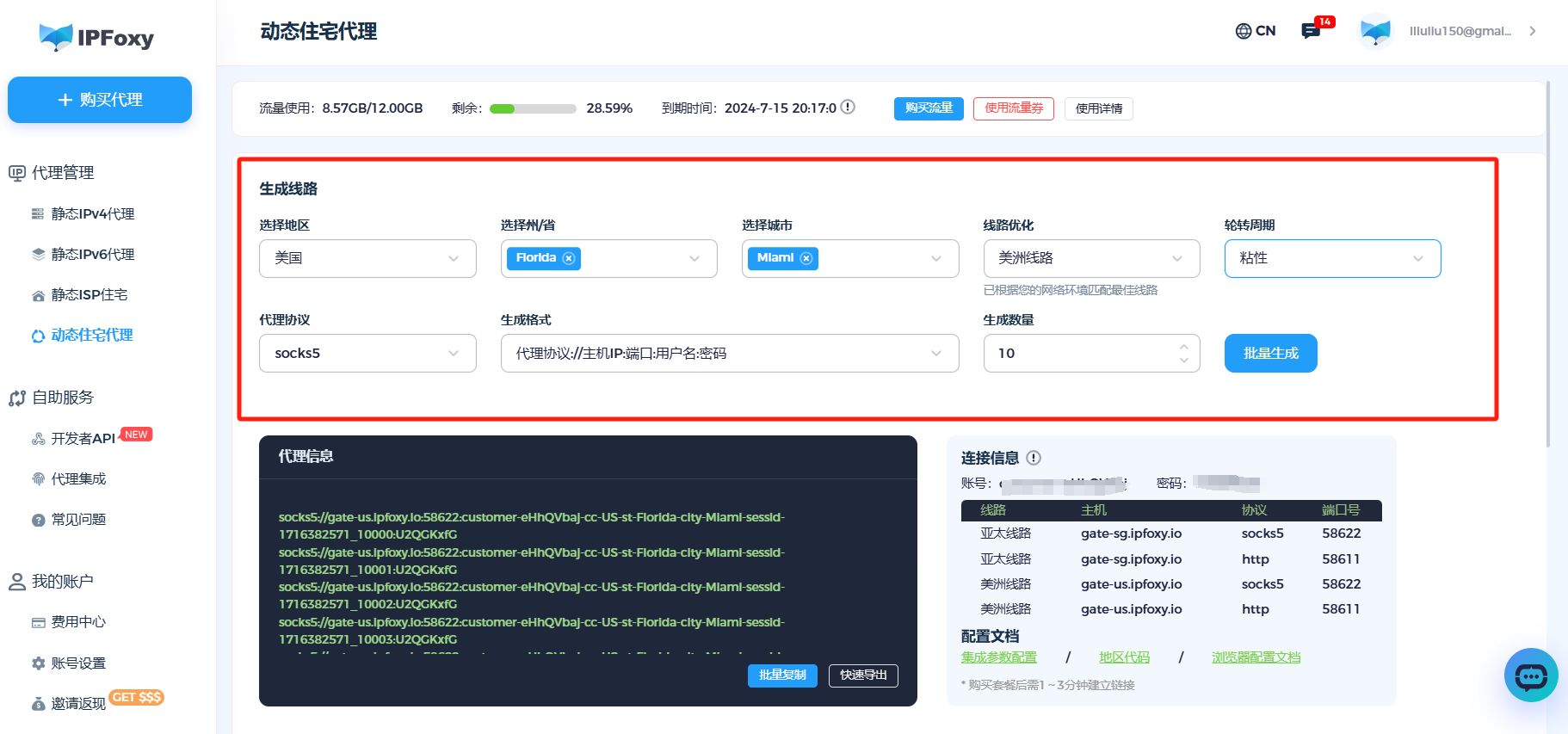This screenshot has width=1568, height=734.
Task: Remove the Florida tag
Action: click(569, 258)
